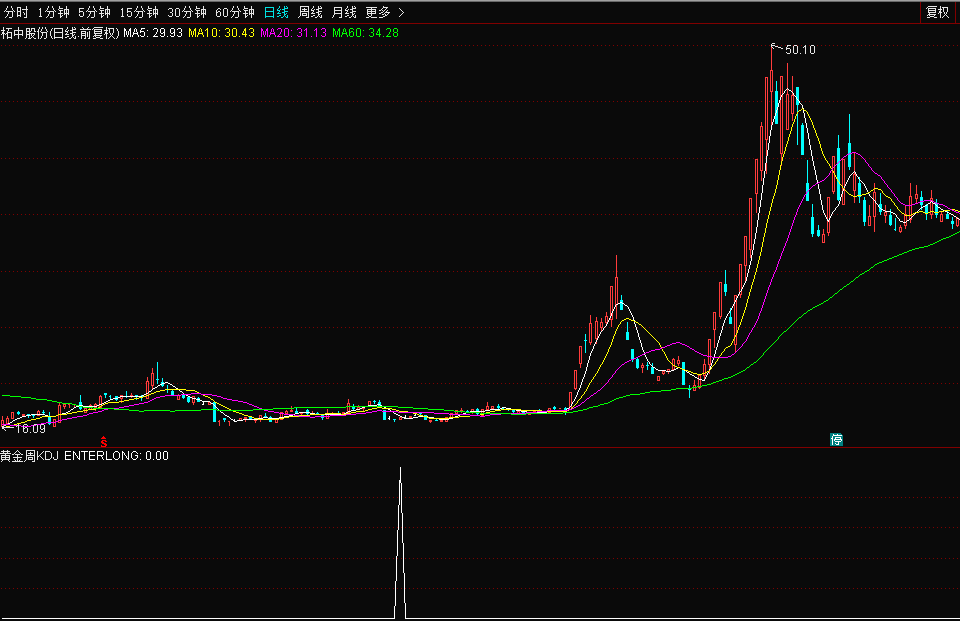Image resolution: width=960 pixels, height=621 pixels.
Task: Expand the 更多 timeframe options
Action: (x=384, y=12)
